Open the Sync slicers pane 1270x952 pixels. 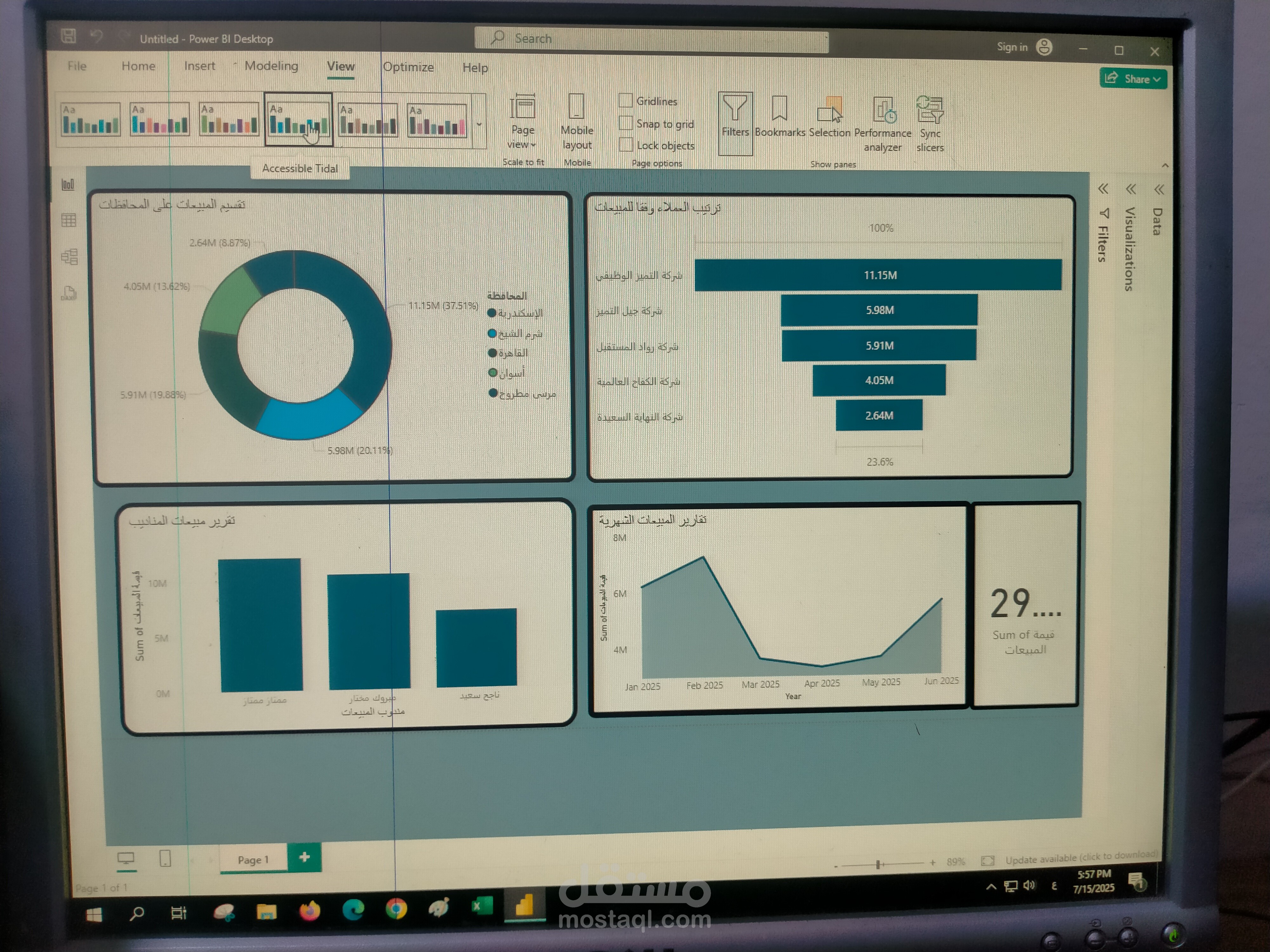[x=930, y=124]
